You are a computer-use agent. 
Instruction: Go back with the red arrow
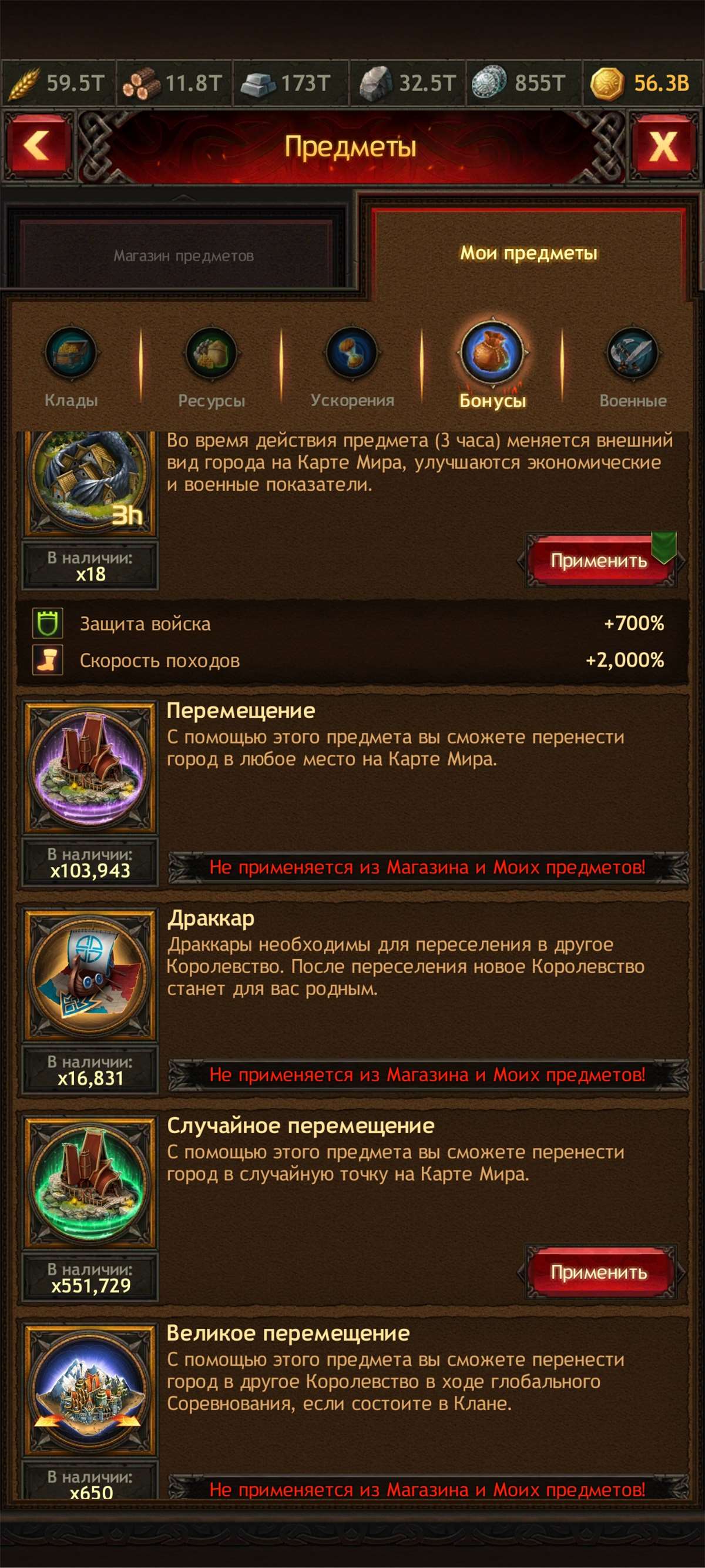pyautogui.click(x=38, y=146)
